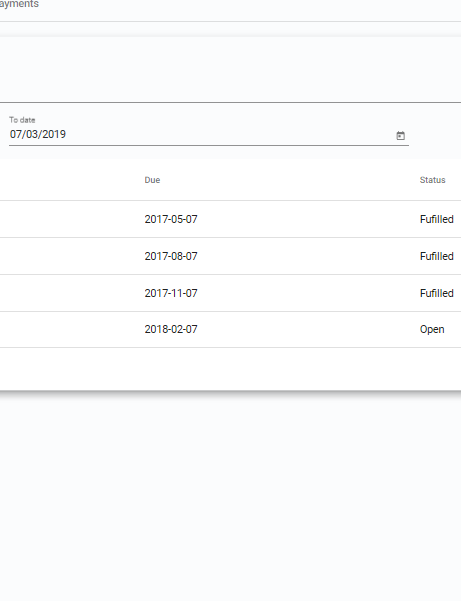Viewport: 461px width, 601px height.
Task: Click Fulfilled status in the 2017-11-07 row
Action: click(436, 293)
